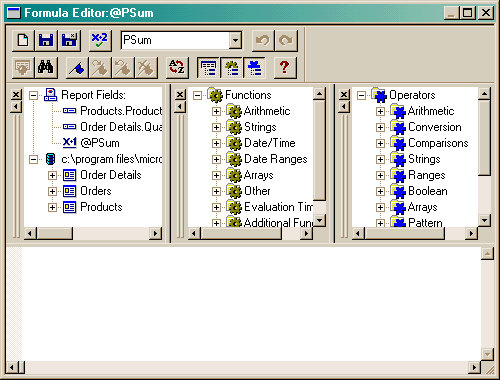The image size is (500, 380).
Task: Check formula syntax with X+2 icon
Action: [100, 41]
